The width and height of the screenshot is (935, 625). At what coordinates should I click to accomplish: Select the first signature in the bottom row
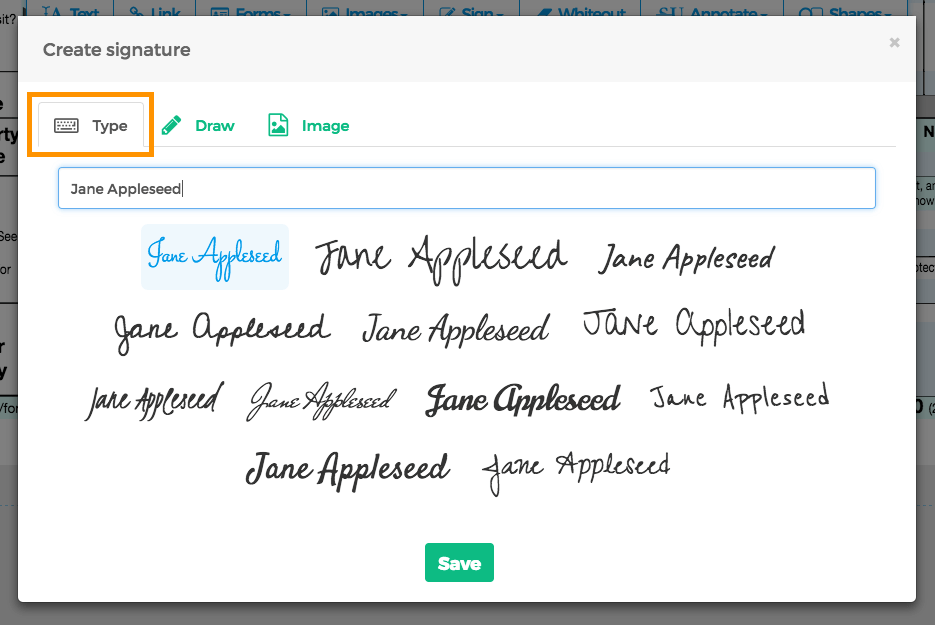click(348, 468)
